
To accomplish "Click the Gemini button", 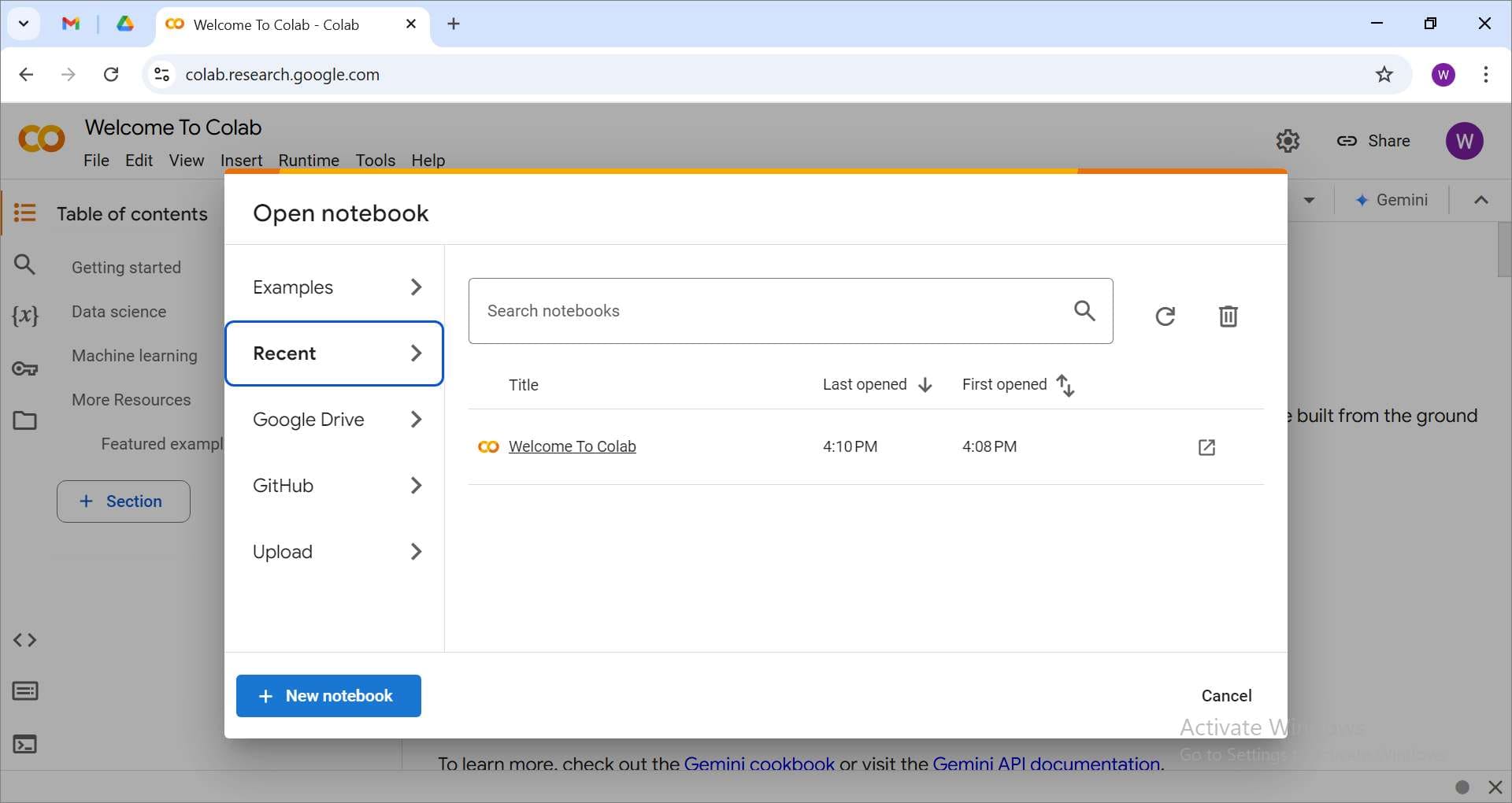I will (1392, 200).
